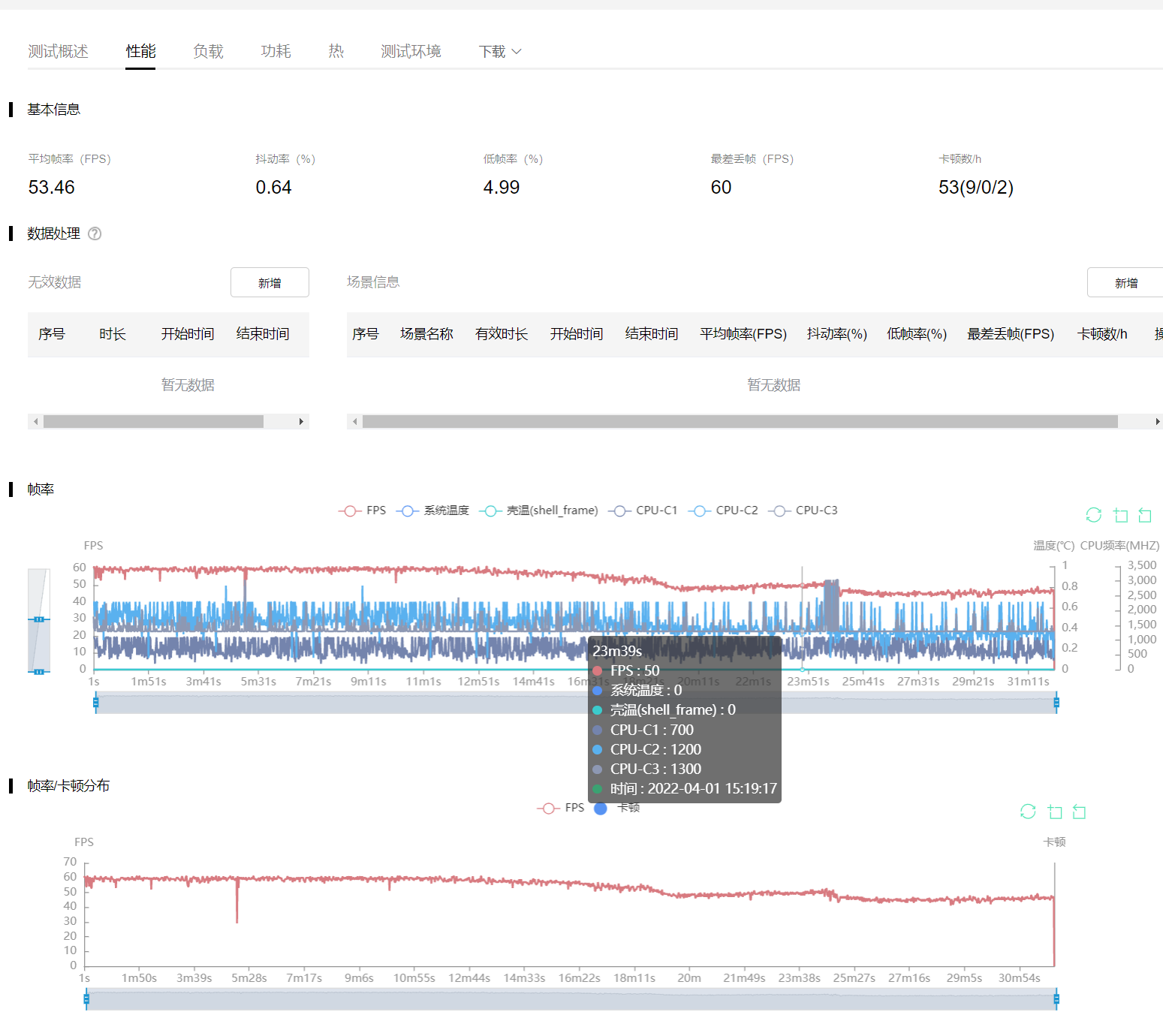Click right arrow of 场景信息 table scrollbar
This screenshot has height=1036, width=1163.
pyautogui.click(x=1157, y=422)
